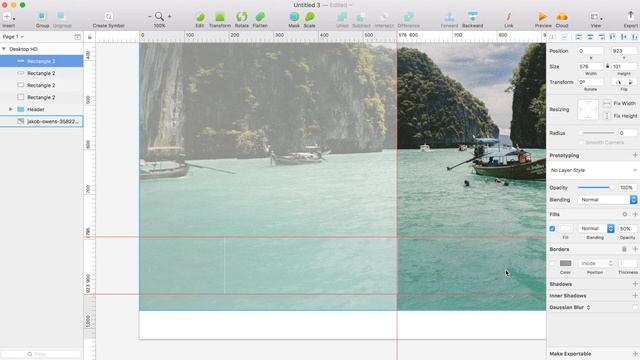
Task: Click the Borders trash button
Action: [x=624, y=249]
